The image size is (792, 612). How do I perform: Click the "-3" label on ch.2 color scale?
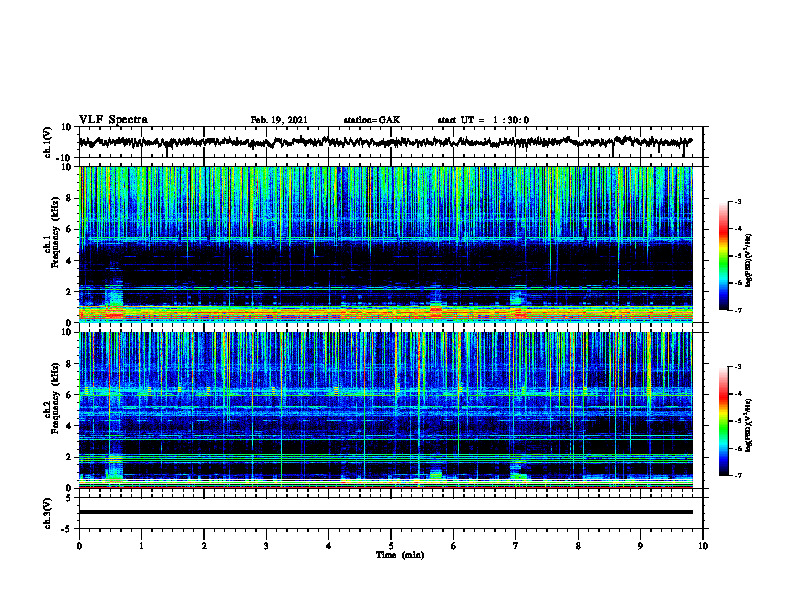pyautogui.click(x=737, y=367)
